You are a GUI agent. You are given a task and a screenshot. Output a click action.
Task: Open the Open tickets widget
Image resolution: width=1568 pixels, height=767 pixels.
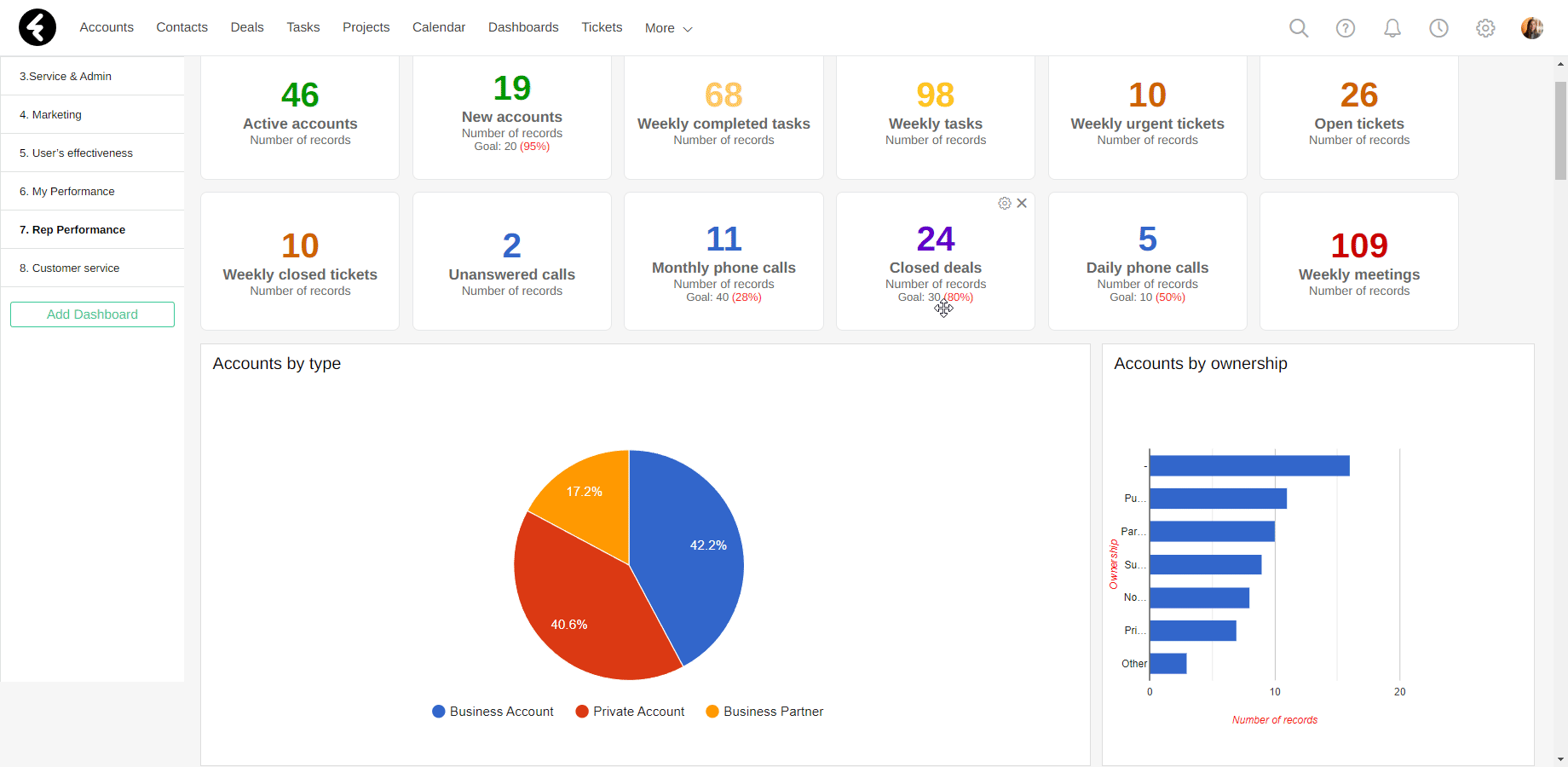[1359, 117]
